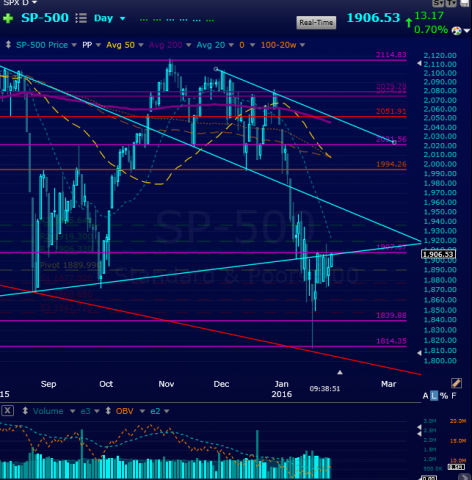Expand the e3 dropdown arrow
Screen dimensions: 472x480
click(97, 411)
